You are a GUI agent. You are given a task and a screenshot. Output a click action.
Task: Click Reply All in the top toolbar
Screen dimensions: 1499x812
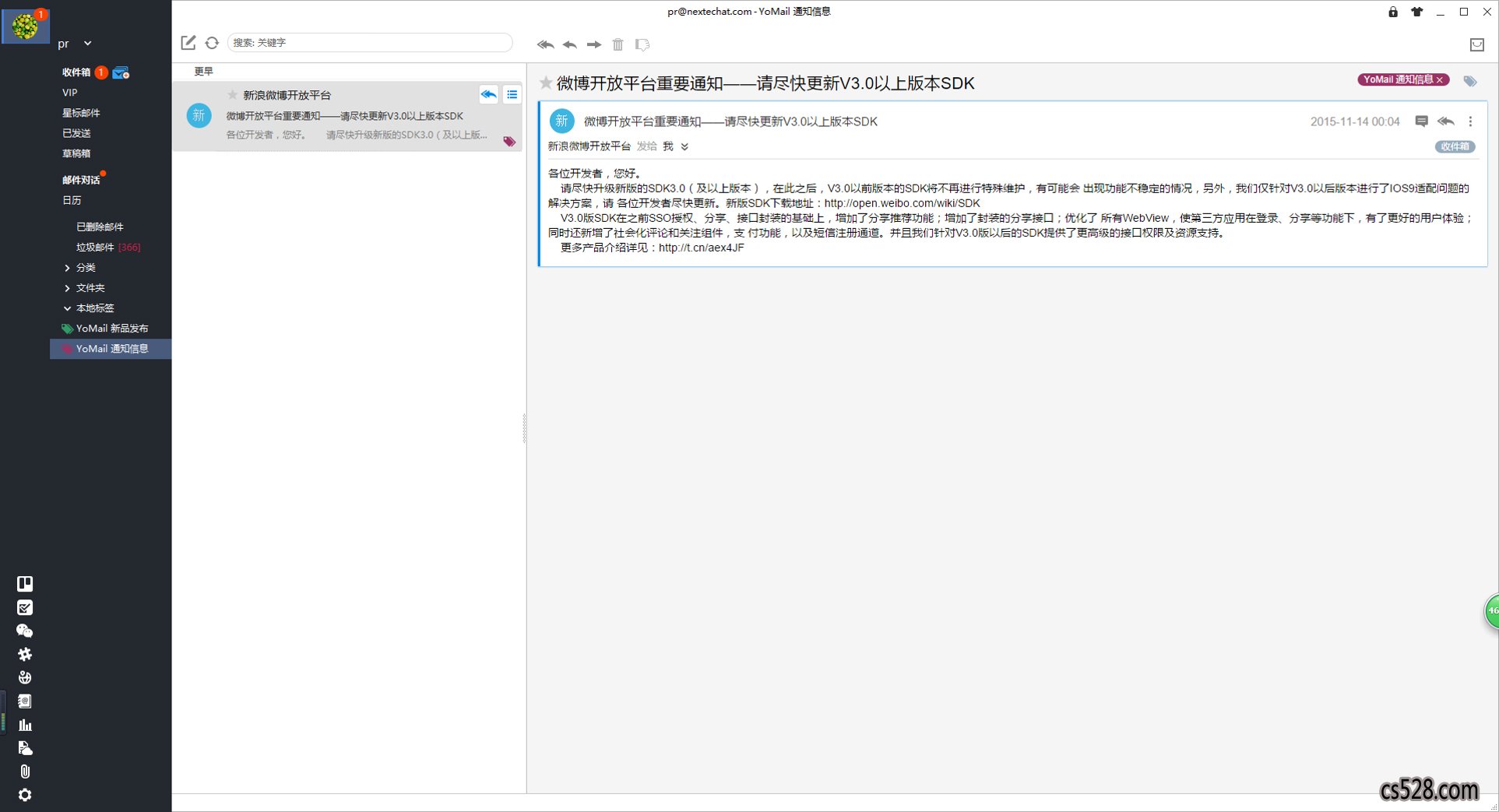coord(545,44)
